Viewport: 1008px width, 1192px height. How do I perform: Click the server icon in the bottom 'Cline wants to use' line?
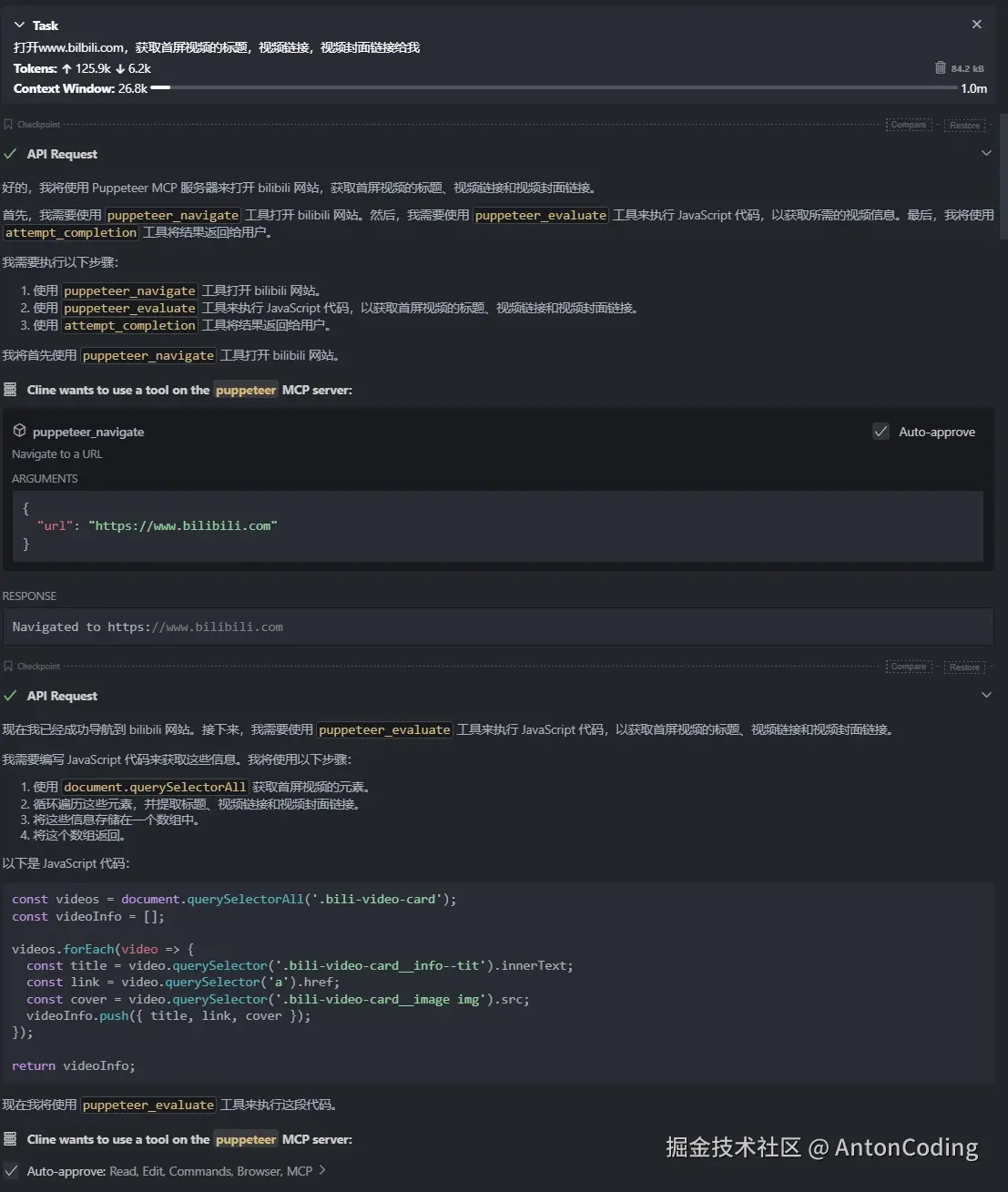click(x=10, y=1139)
